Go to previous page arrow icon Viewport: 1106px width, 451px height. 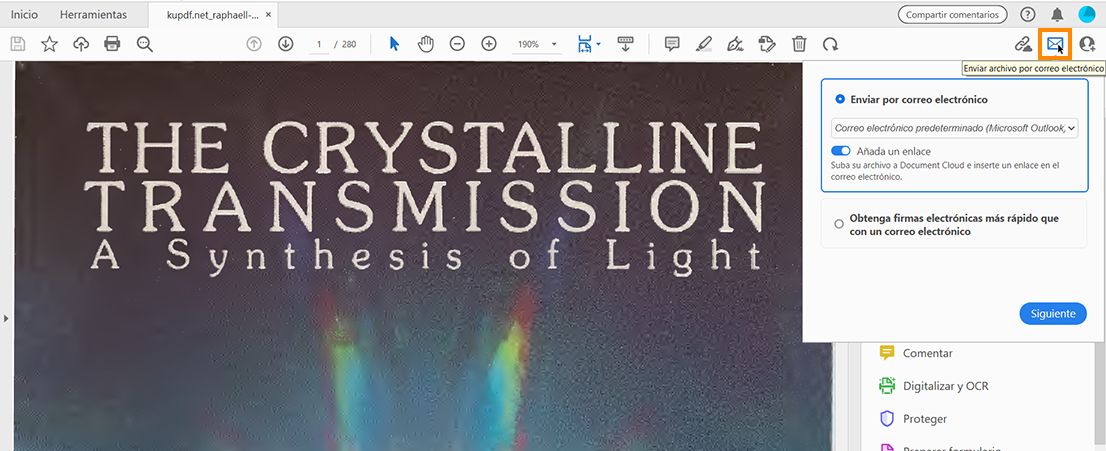click(x=254, y=44)
